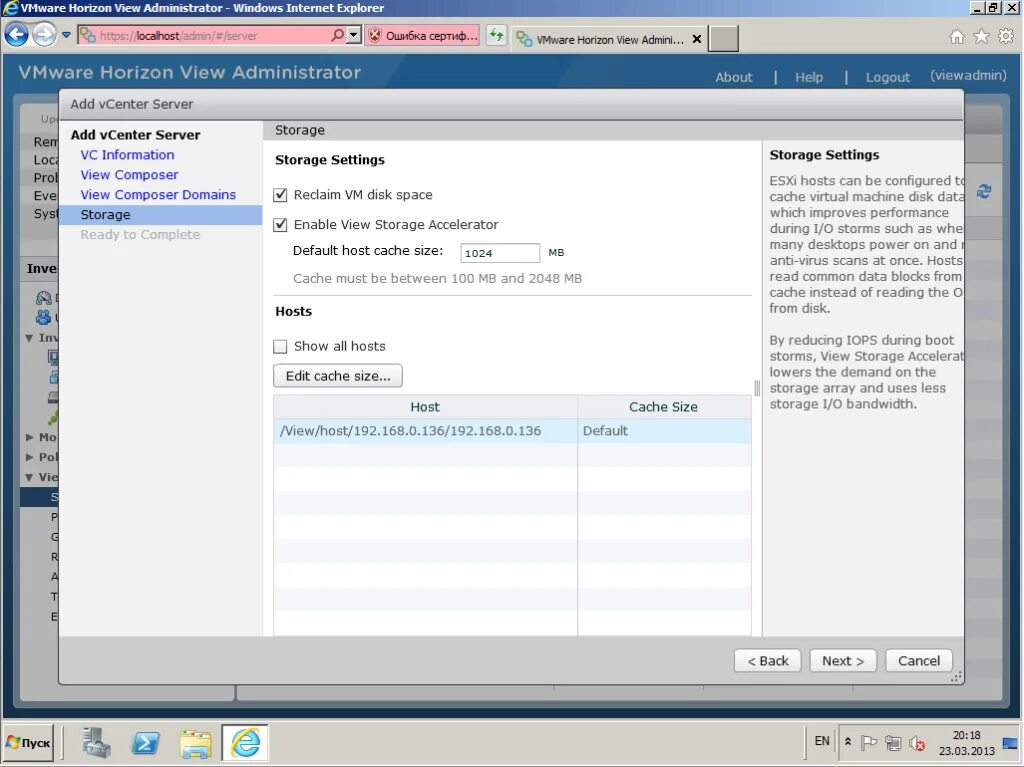
Task: Go to VC Information step
Action: click(127, 155)
